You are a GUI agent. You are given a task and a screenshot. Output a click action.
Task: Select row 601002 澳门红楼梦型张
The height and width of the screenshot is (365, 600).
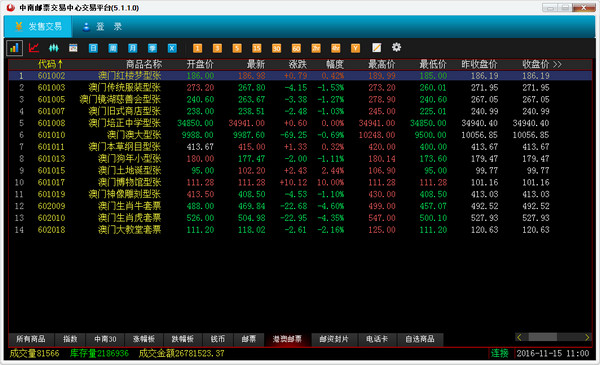coord(300,76)
